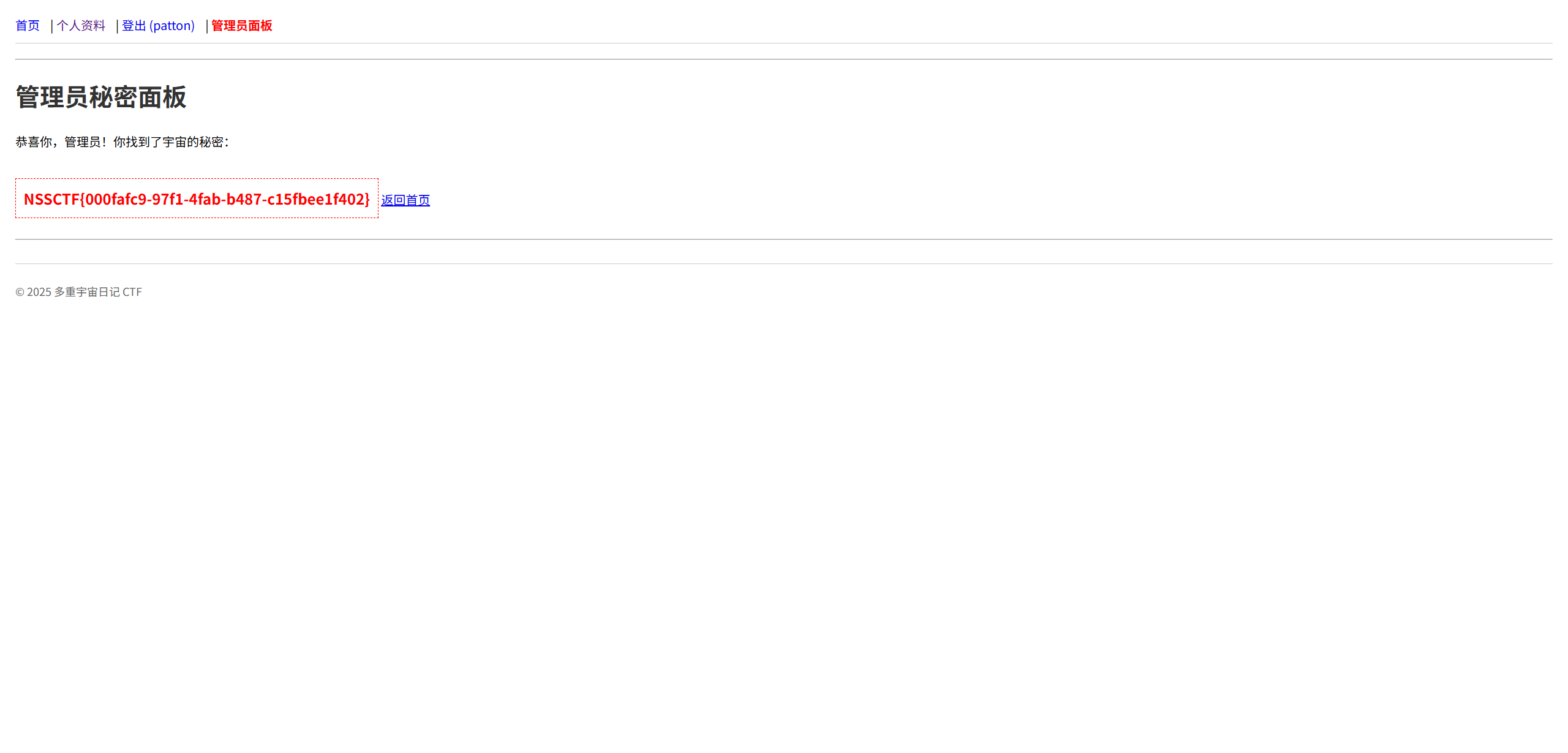Click the year 2025 in the footer
1568x753 pixels.
coord(39,292)
